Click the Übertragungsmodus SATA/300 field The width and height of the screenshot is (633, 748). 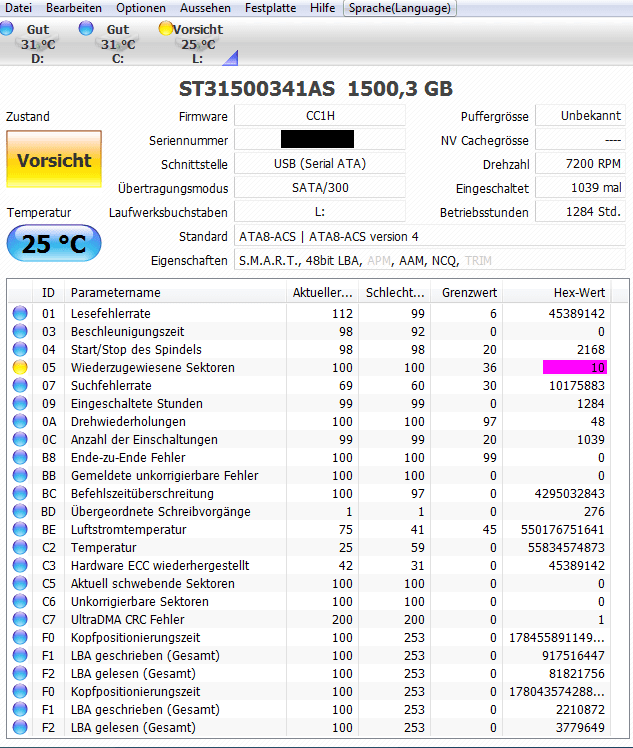(x=320, y=187)
